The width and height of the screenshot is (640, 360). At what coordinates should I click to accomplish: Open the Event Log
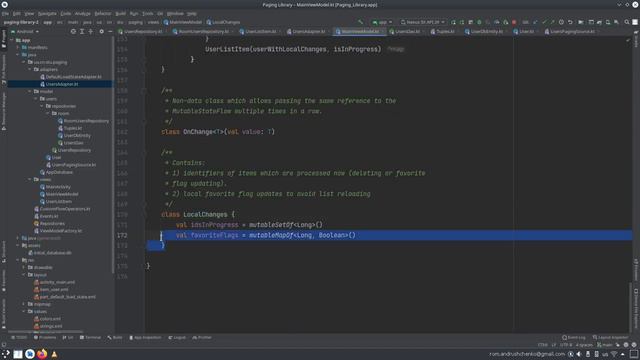(x=574, y=338)
